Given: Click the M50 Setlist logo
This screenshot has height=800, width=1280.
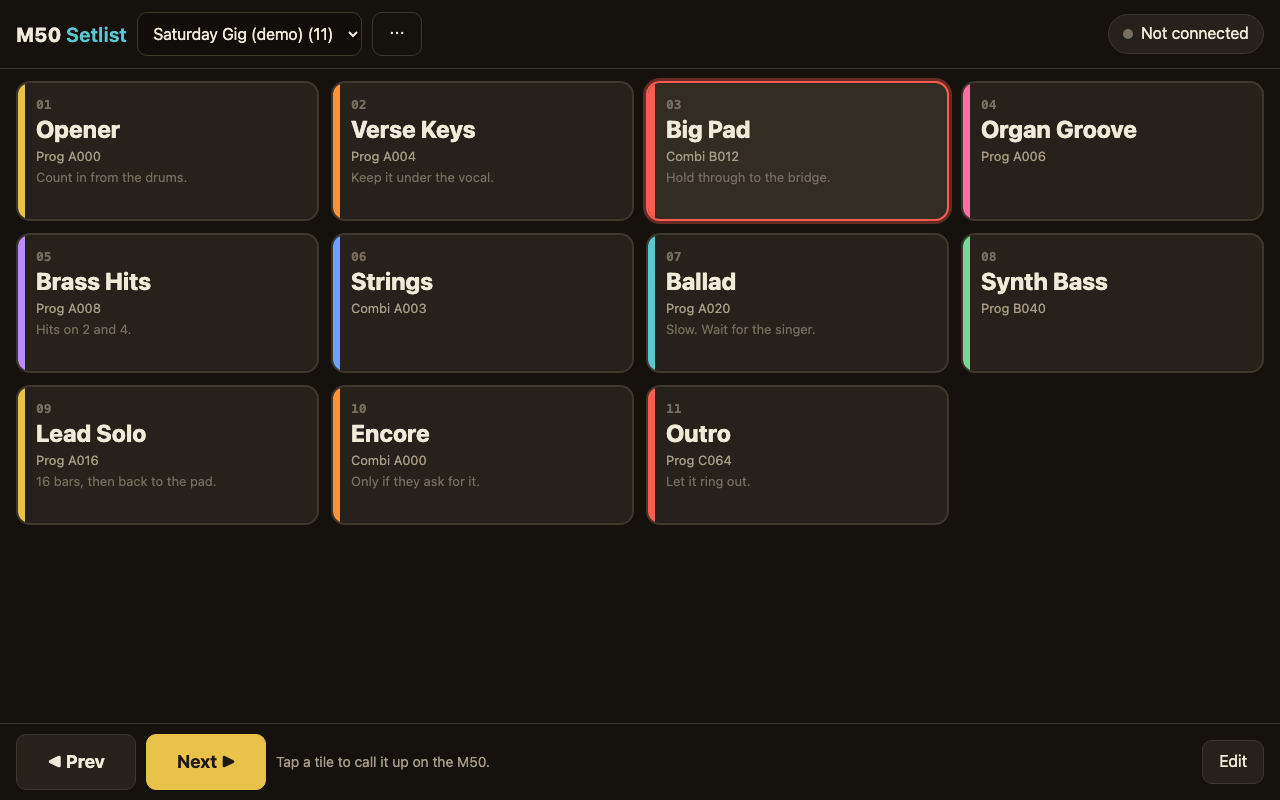Looking at the screenshot, I should click(71, 35).
